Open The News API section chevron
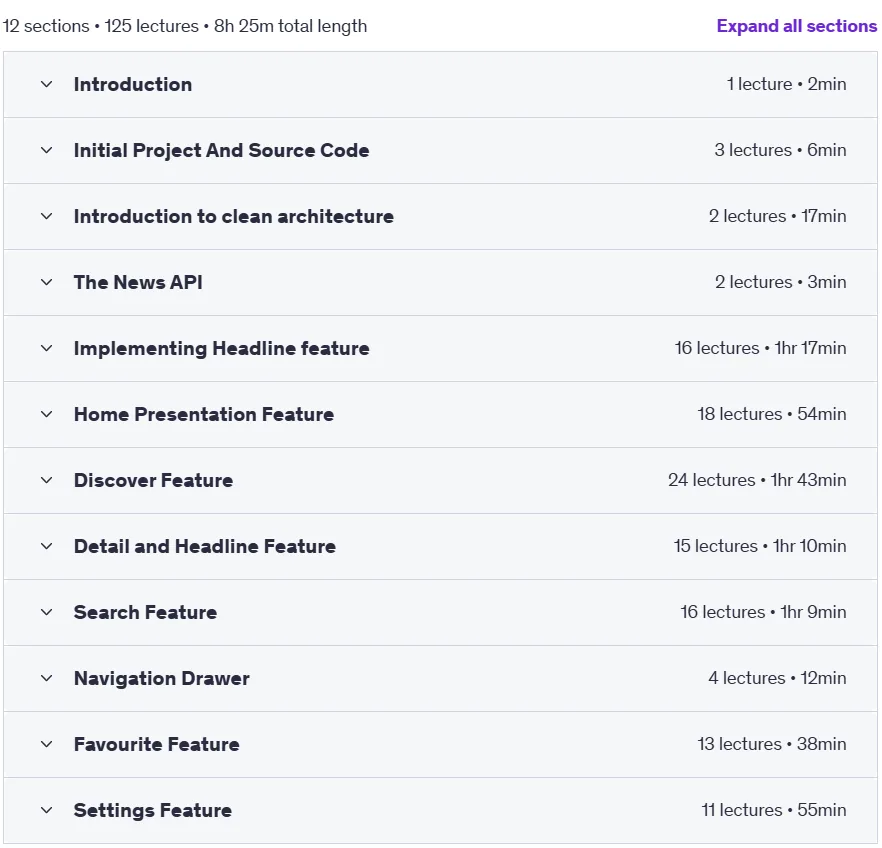Image resolution: width=882 pixels, height=848 pixels. 47,282
